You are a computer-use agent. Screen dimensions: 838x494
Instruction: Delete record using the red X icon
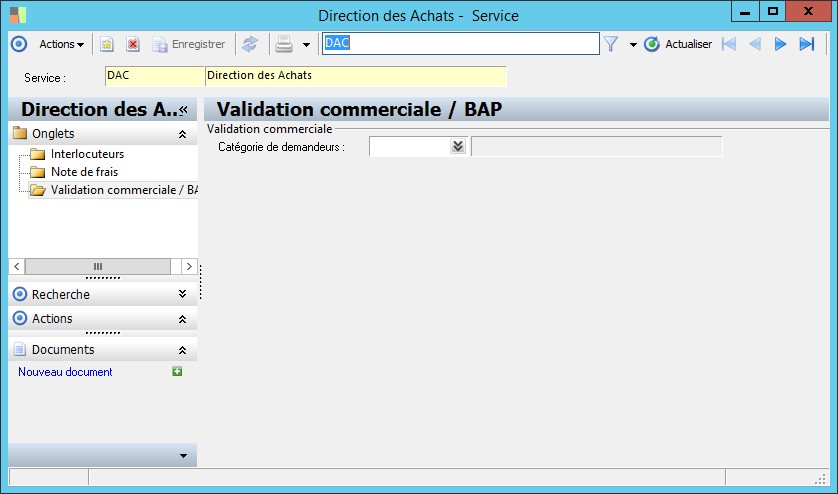(x=133, y=44)
